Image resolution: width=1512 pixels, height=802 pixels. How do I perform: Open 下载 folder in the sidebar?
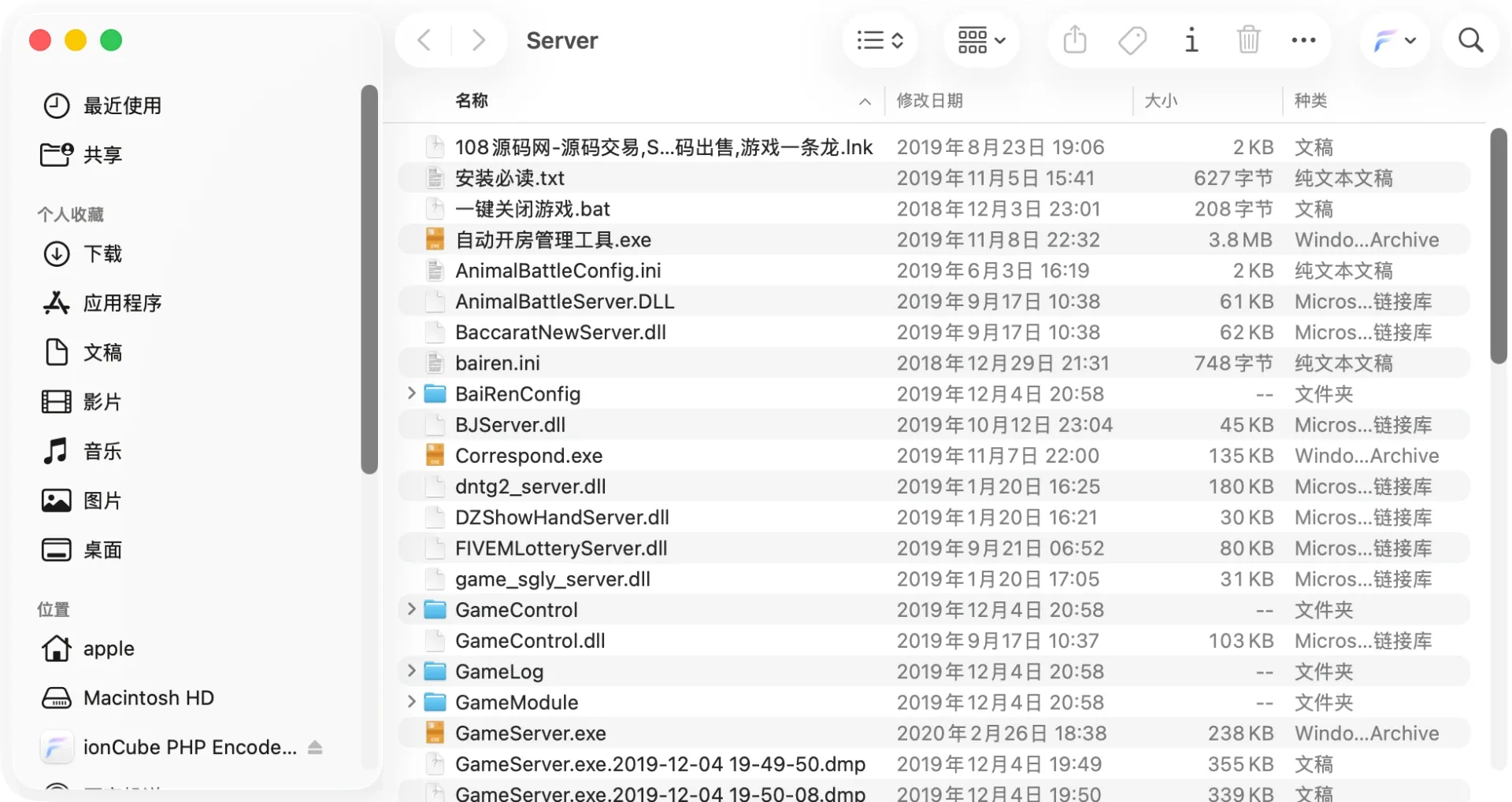pyautogui.click(x=82, y=253)
